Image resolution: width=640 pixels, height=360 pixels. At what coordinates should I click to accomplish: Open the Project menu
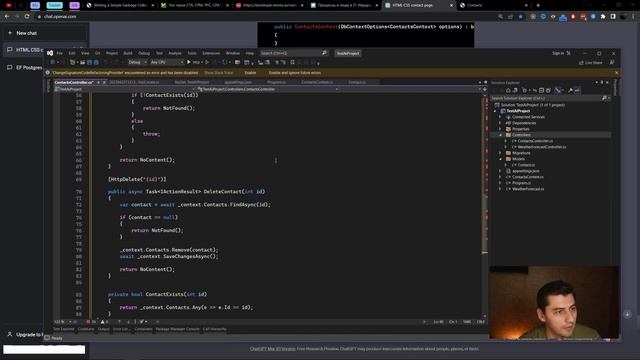112,53
